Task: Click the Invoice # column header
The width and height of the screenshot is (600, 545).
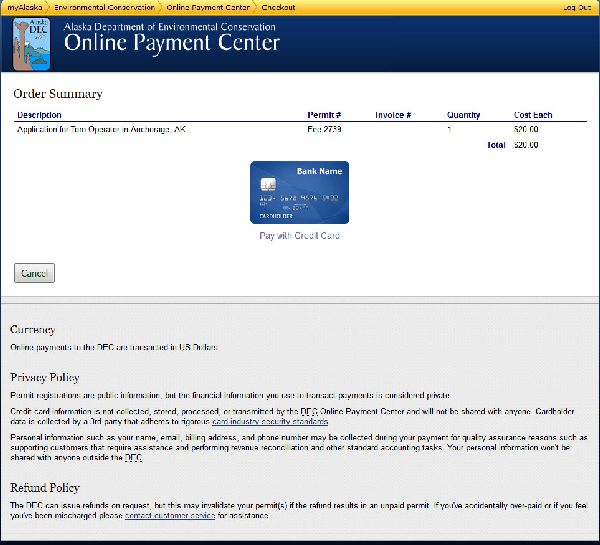Action: click(x=393, y=115)
